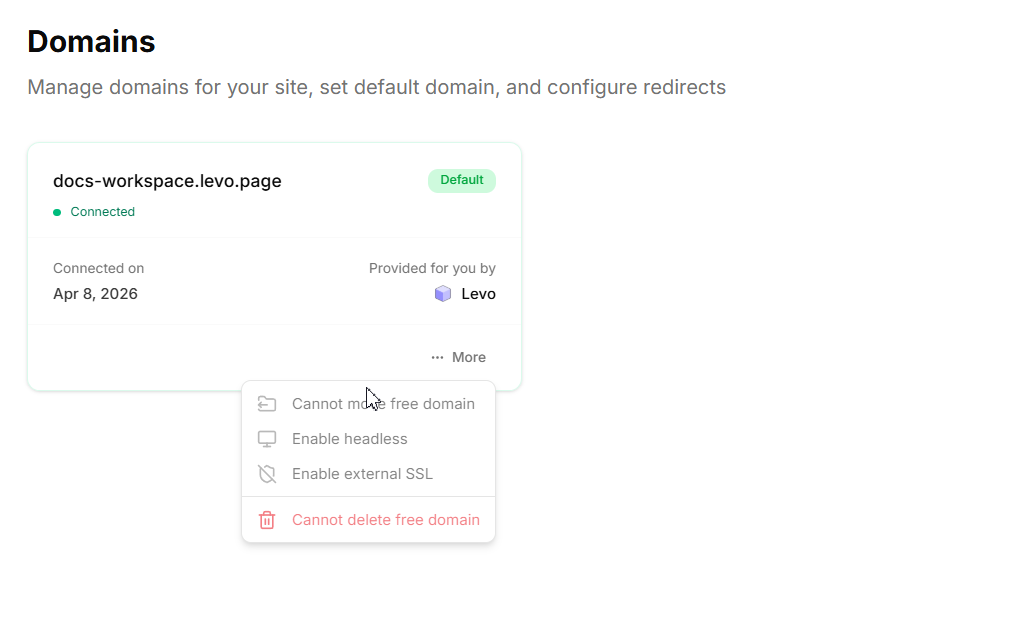The height and width of the screenshot is (622, 1014).
Task: Click the green Default badge
Action: coord(462,180)
